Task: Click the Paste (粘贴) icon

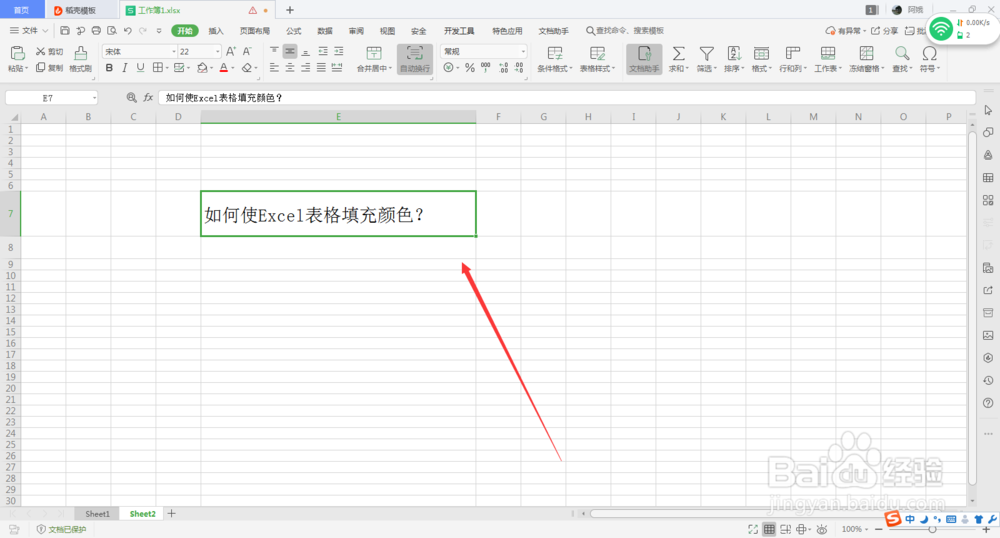Action: pyautogui.click(x=17, y=54)
